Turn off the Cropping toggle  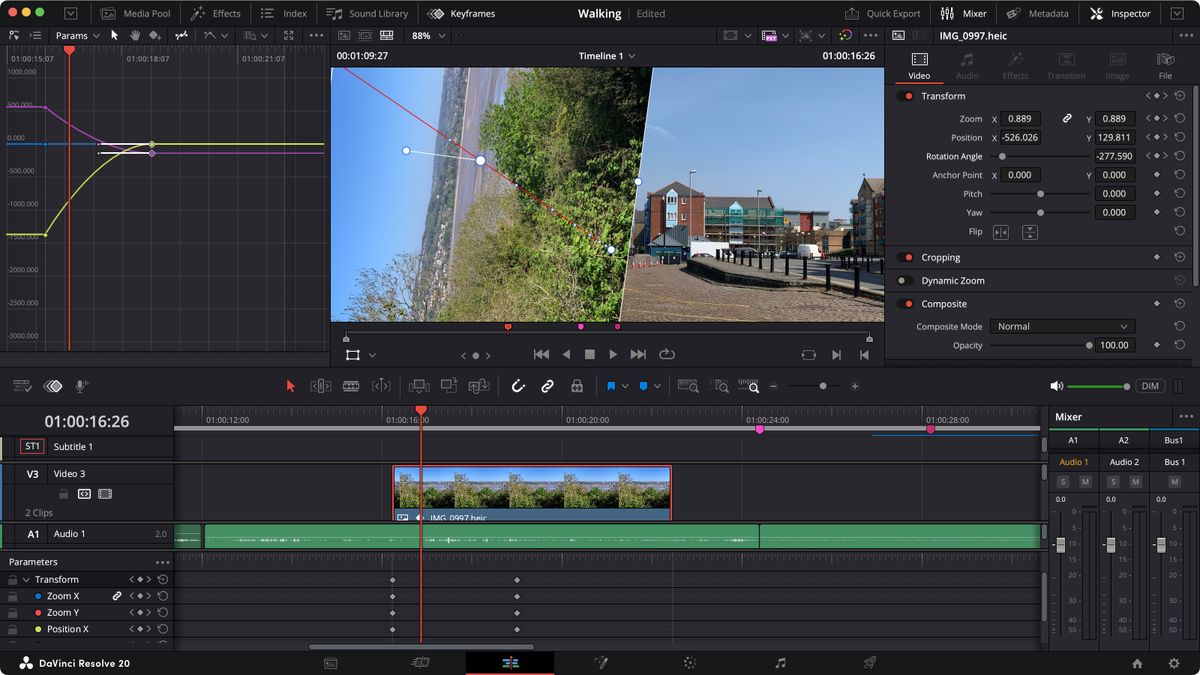pos(905,258)
